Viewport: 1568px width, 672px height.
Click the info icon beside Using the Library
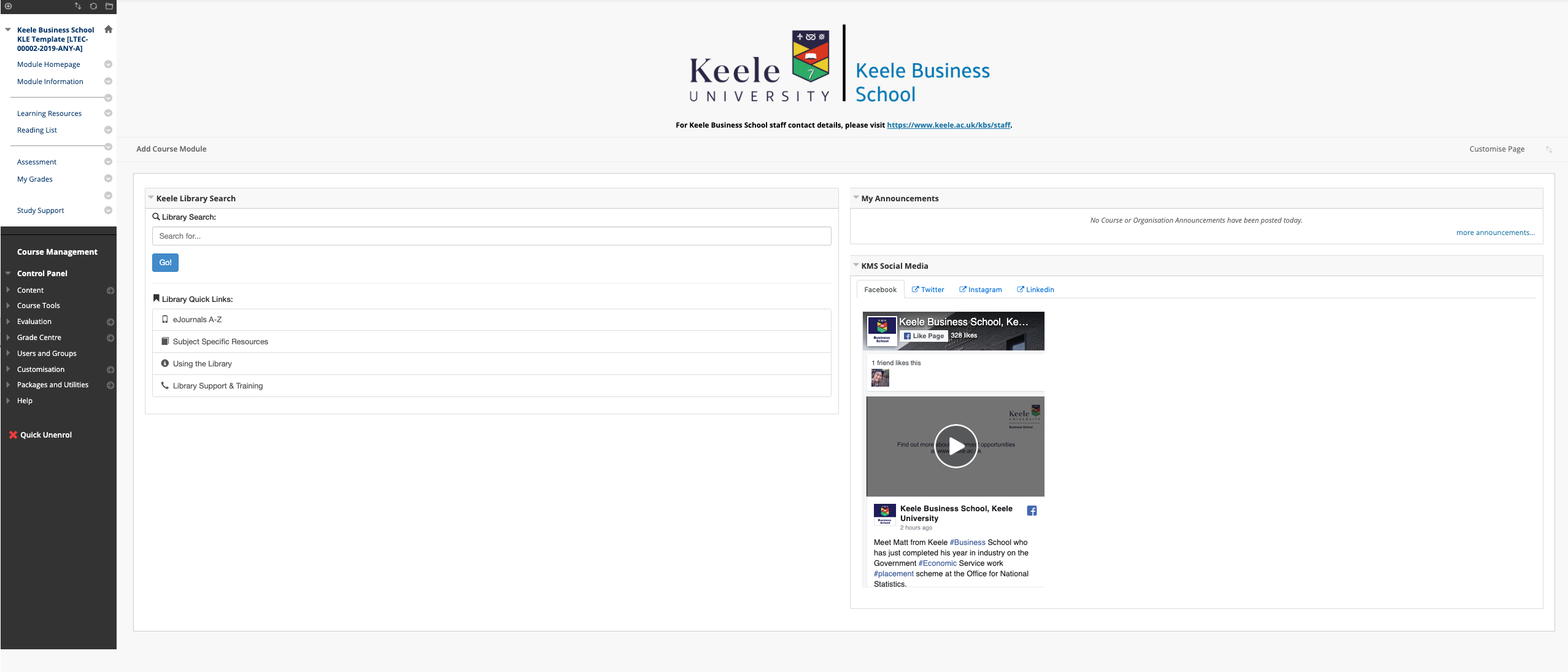point(164,363)
